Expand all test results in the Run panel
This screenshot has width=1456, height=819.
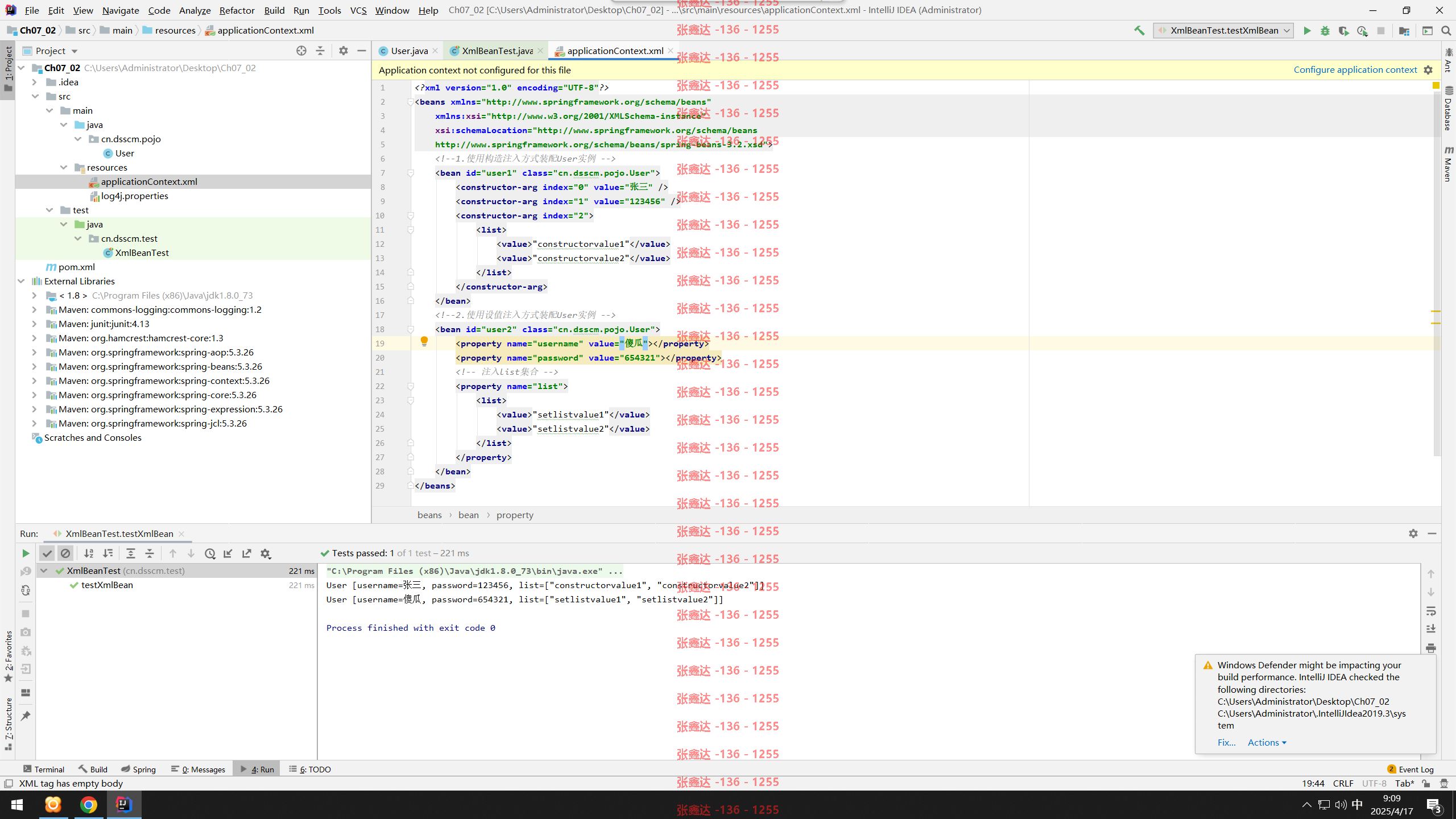130,553
